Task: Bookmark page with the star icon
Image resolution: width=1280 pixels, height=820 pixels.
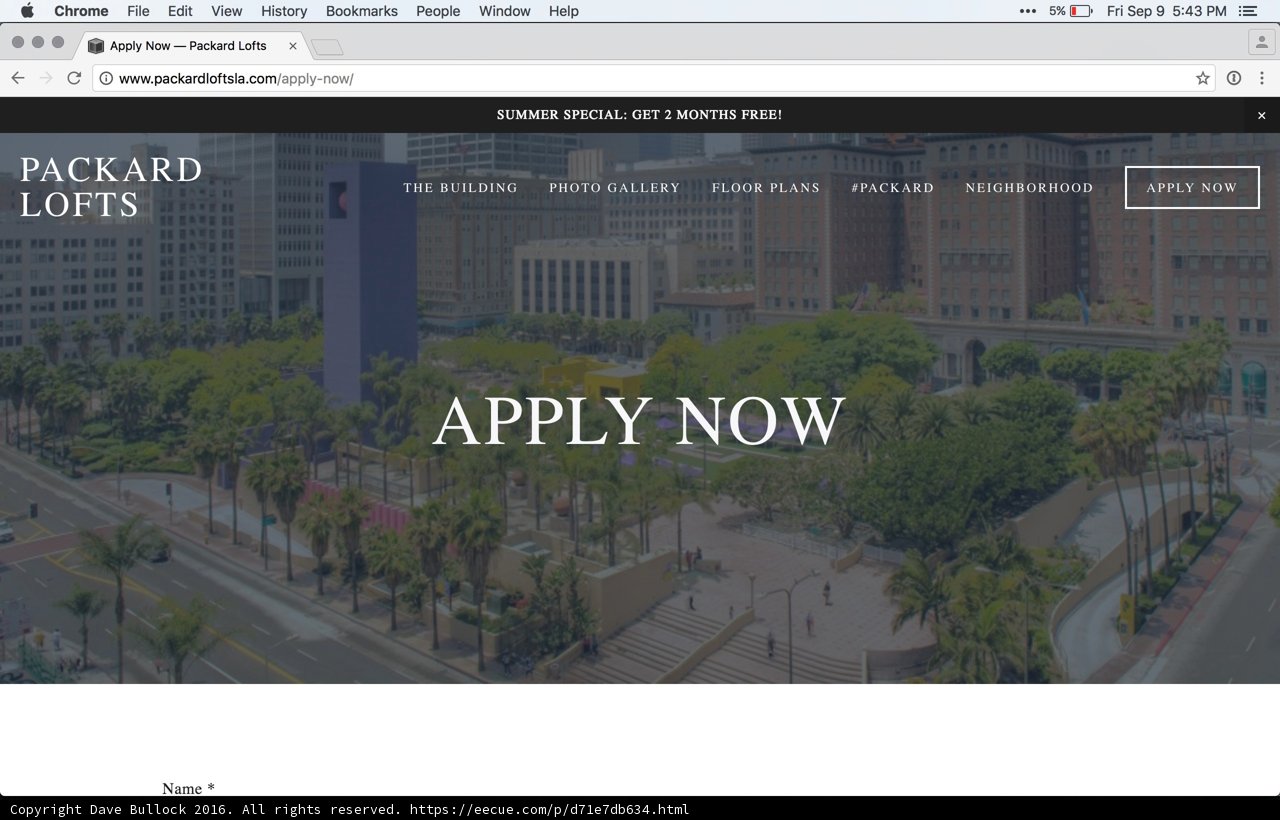Action: [1203, 78]
